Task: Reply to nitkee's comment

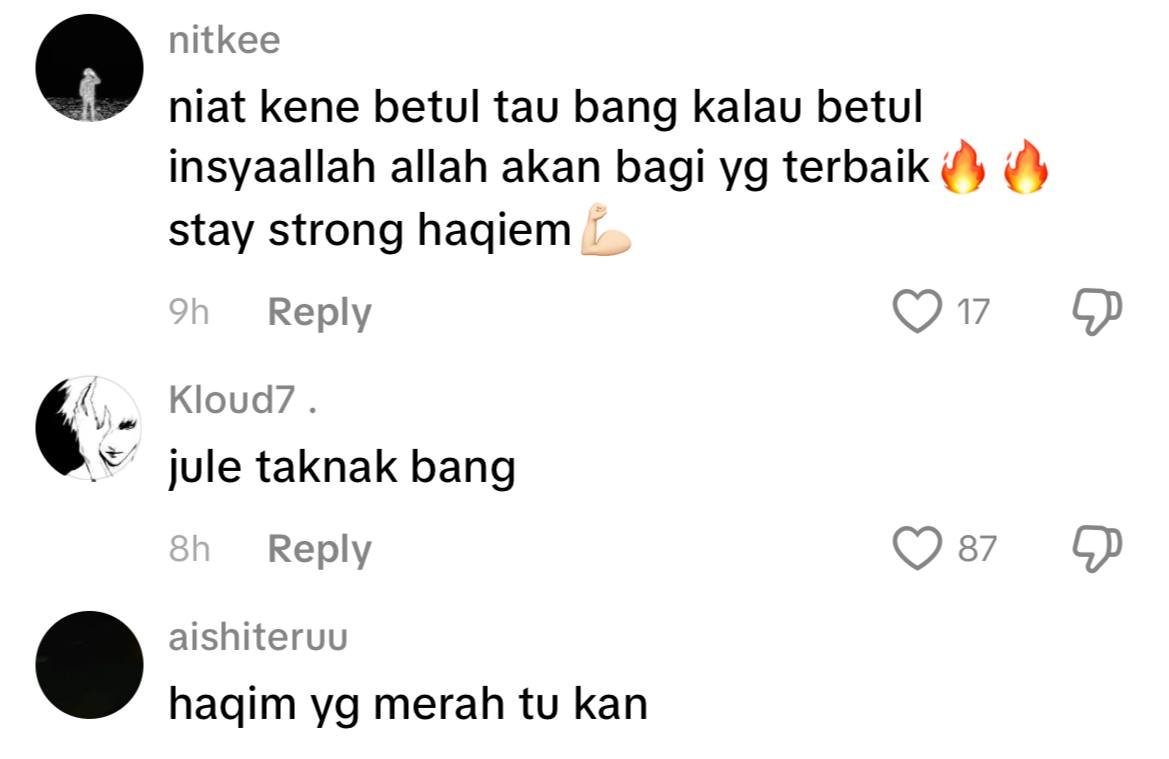Action: (319, 312)
